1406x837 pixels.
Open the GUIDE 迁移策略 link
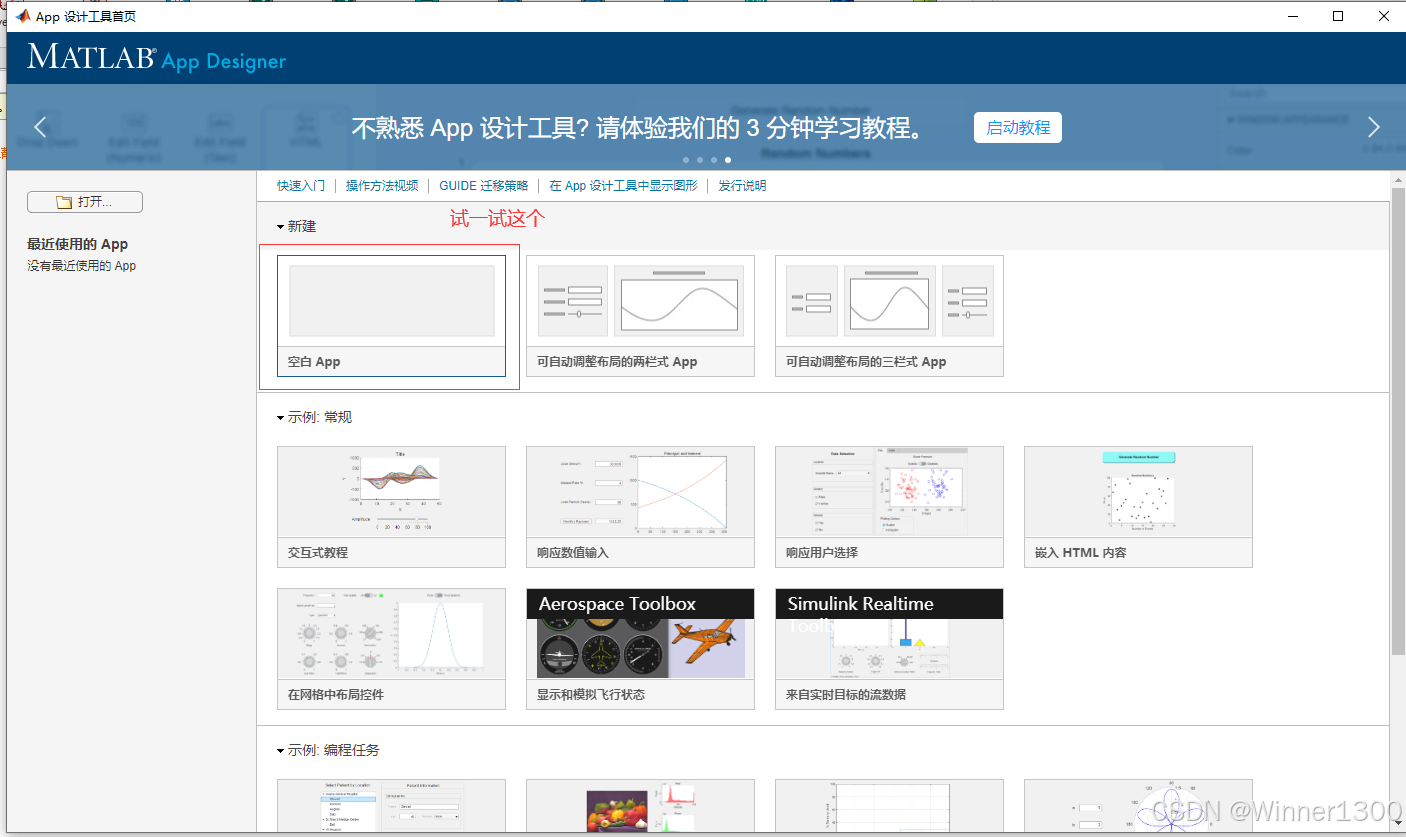click(484, 186)
